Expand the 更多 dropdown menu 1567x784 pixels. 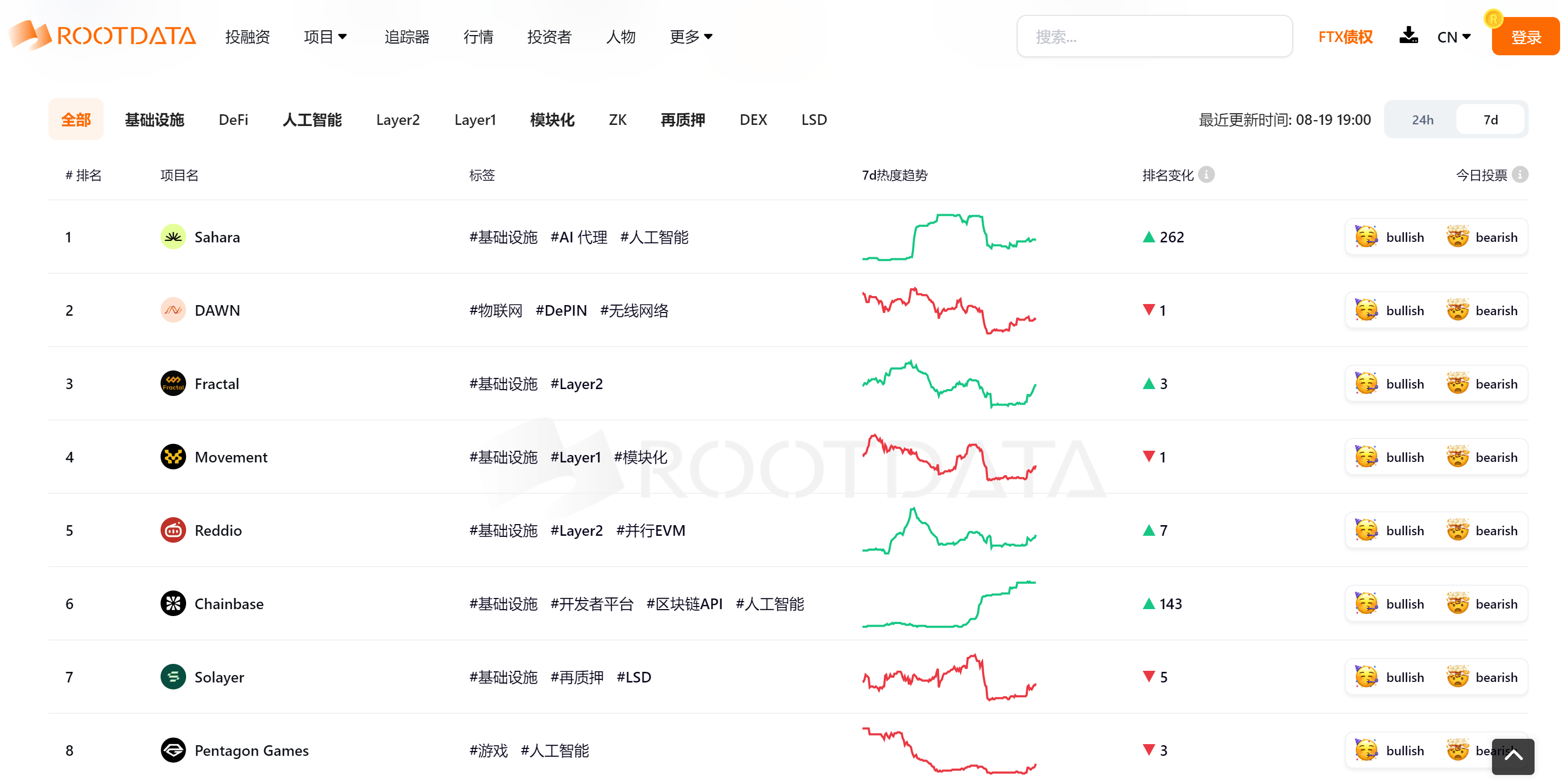pyautogui.click(x=690, y=37)
